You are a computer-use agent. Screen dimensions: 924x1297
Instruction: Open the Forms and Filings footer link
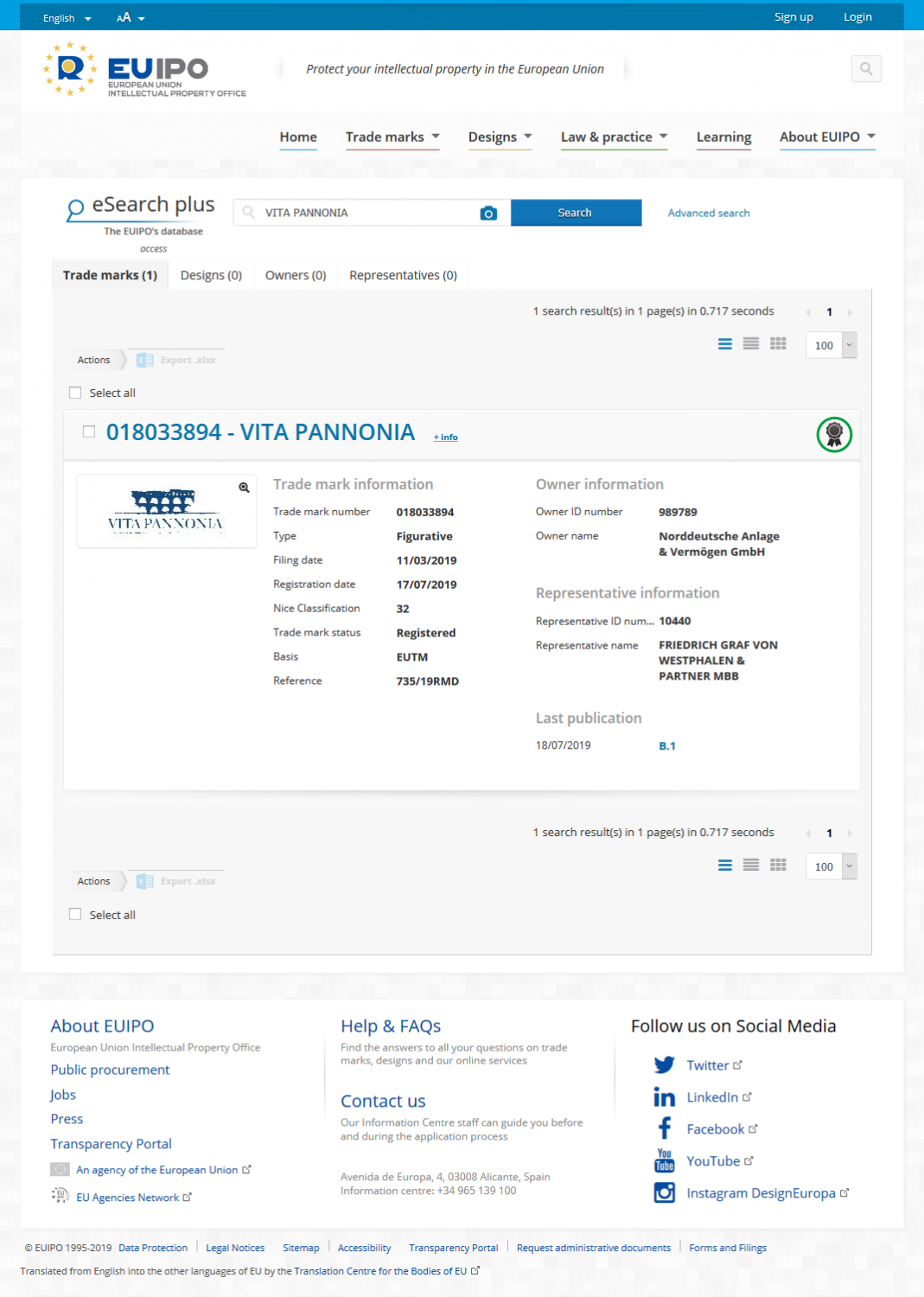728,1248
